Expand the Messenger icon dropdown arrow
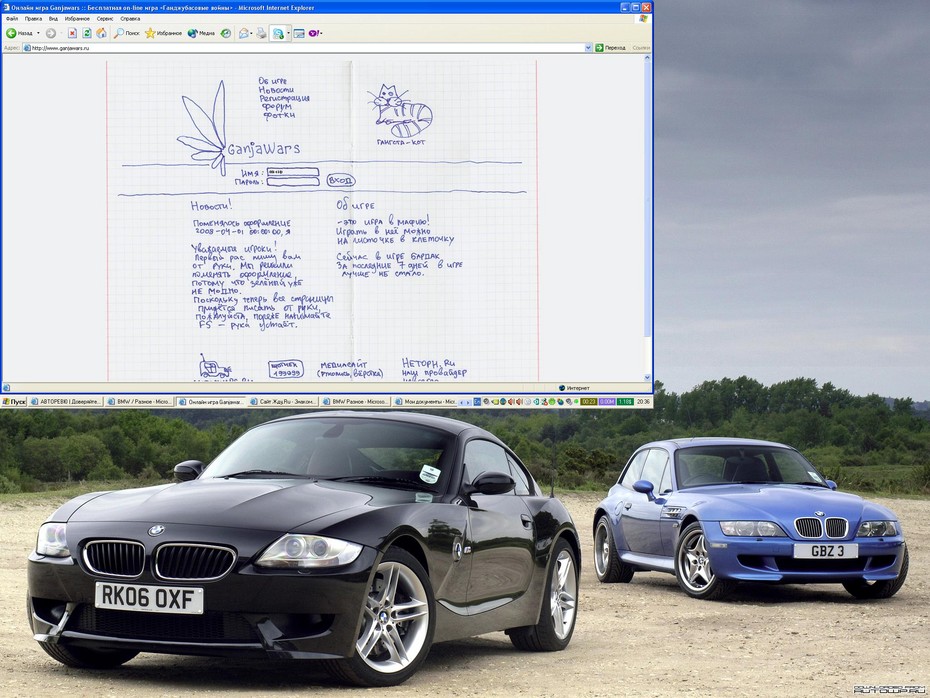The height and width of the screenshot is (698, 930). tap(288, 33)
